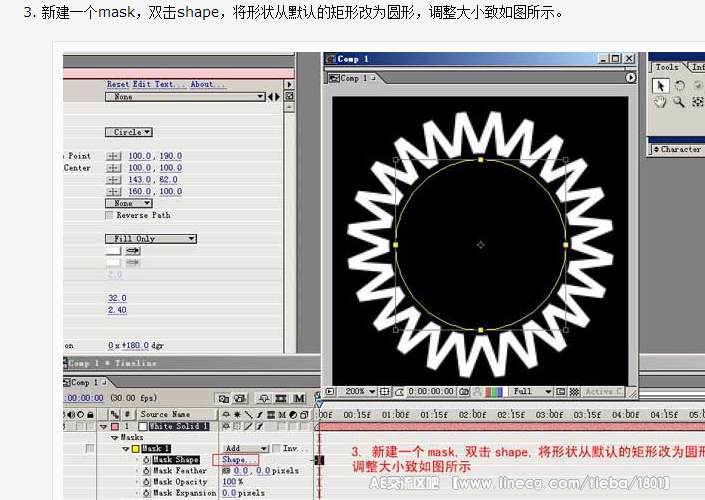Image resolution: width=705 pixels, height=500 pixels.
Task: Select the Comp 1 tab in the viewer window
Action: pyautogui.click(x=352, y=78)
